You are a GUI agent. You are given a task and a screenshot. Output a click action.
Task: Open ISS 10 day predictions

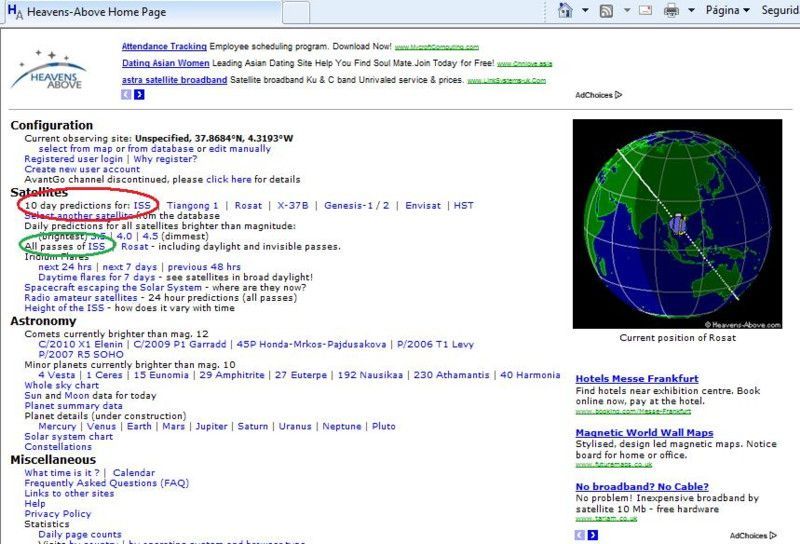(142, 206)
